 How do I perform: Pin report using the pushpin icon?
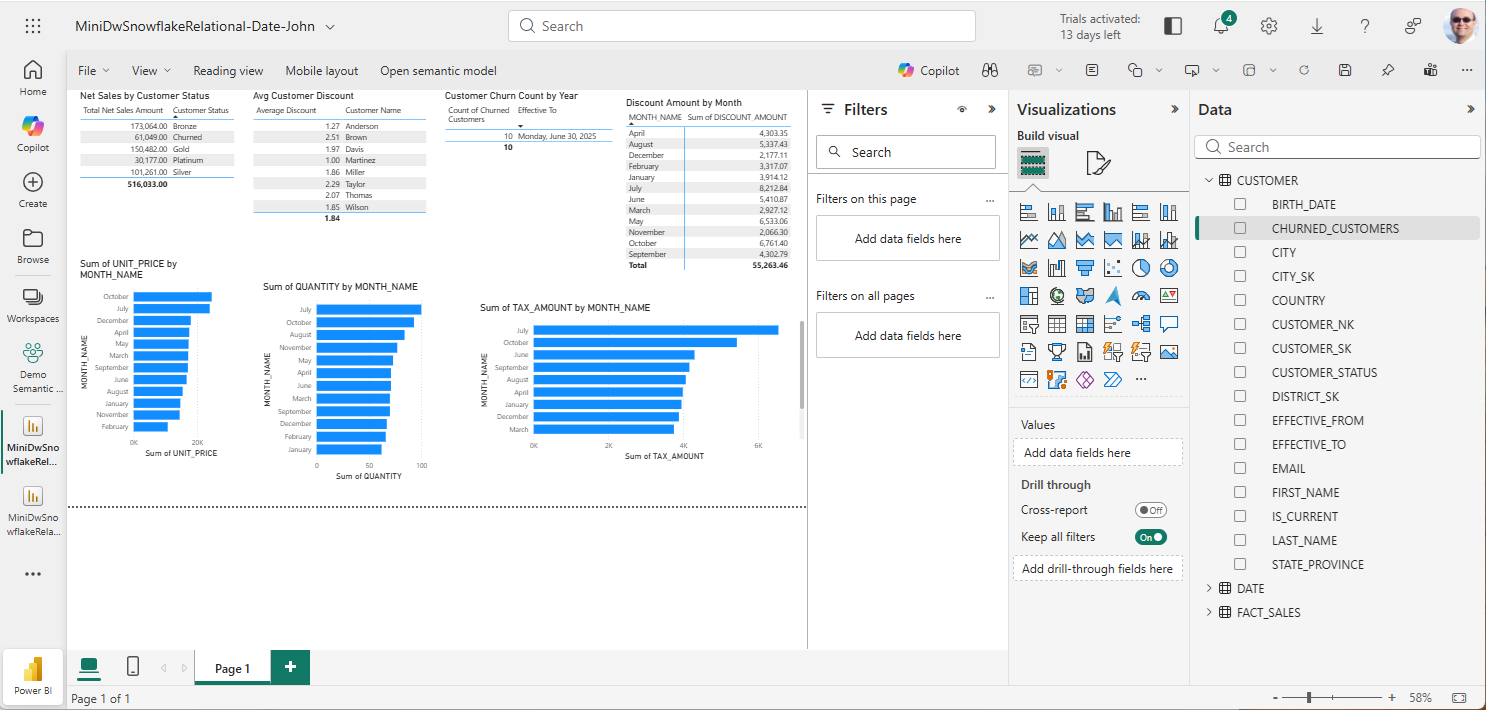click(x=1387, y=70)
